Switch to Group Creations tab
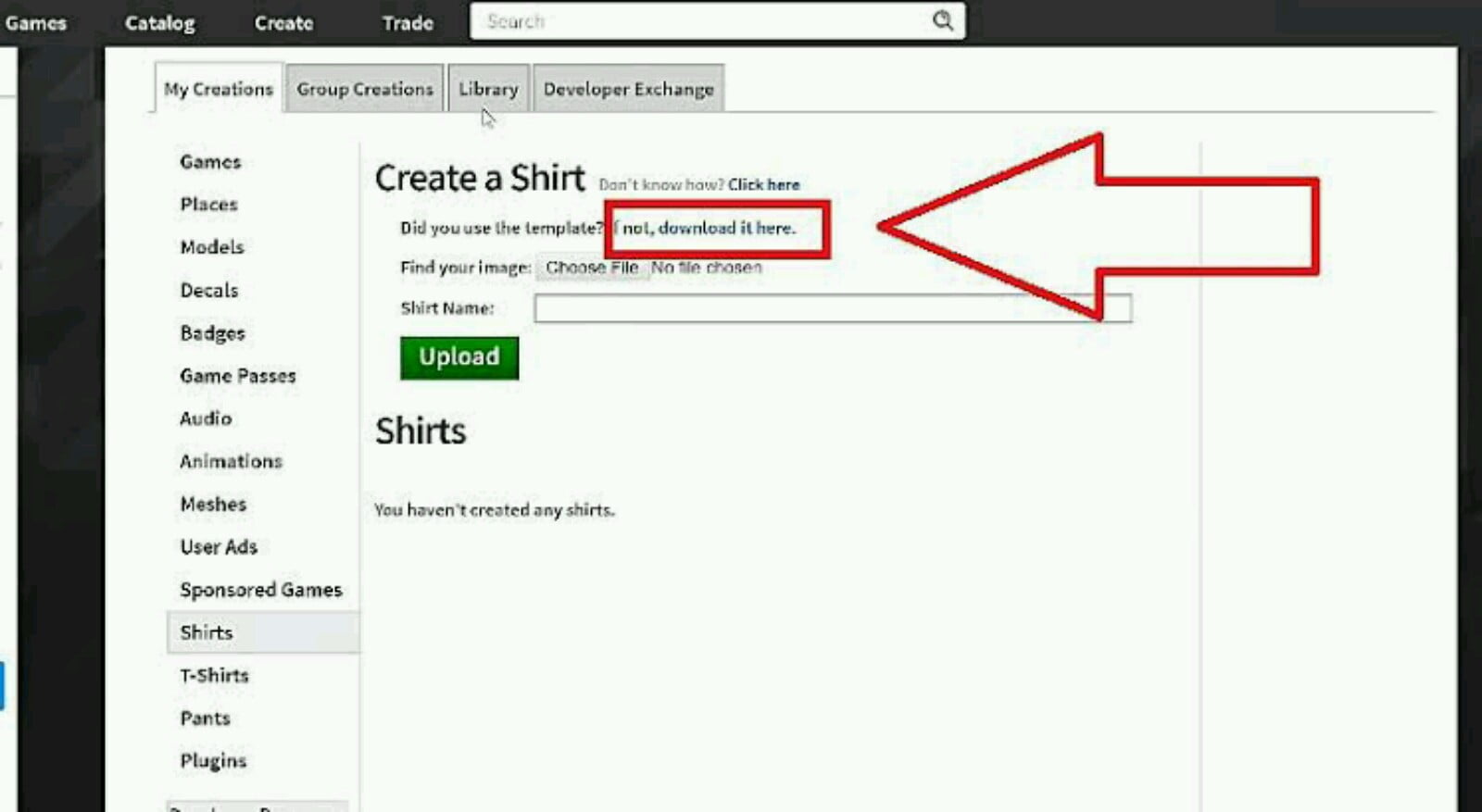 point(365,89)
